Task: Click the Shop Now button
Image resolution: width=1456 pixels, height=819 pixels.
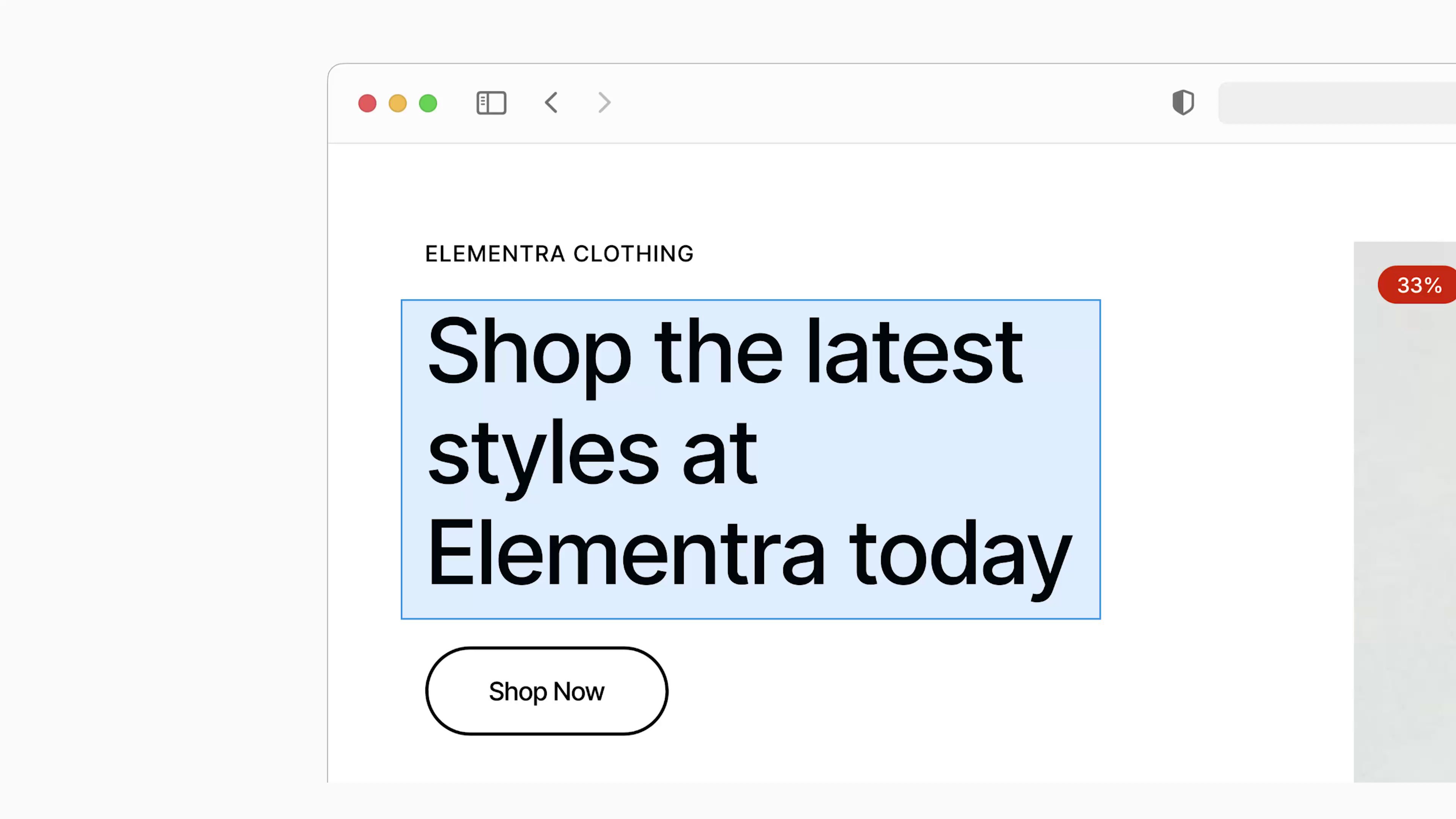Action: point(546,691)
